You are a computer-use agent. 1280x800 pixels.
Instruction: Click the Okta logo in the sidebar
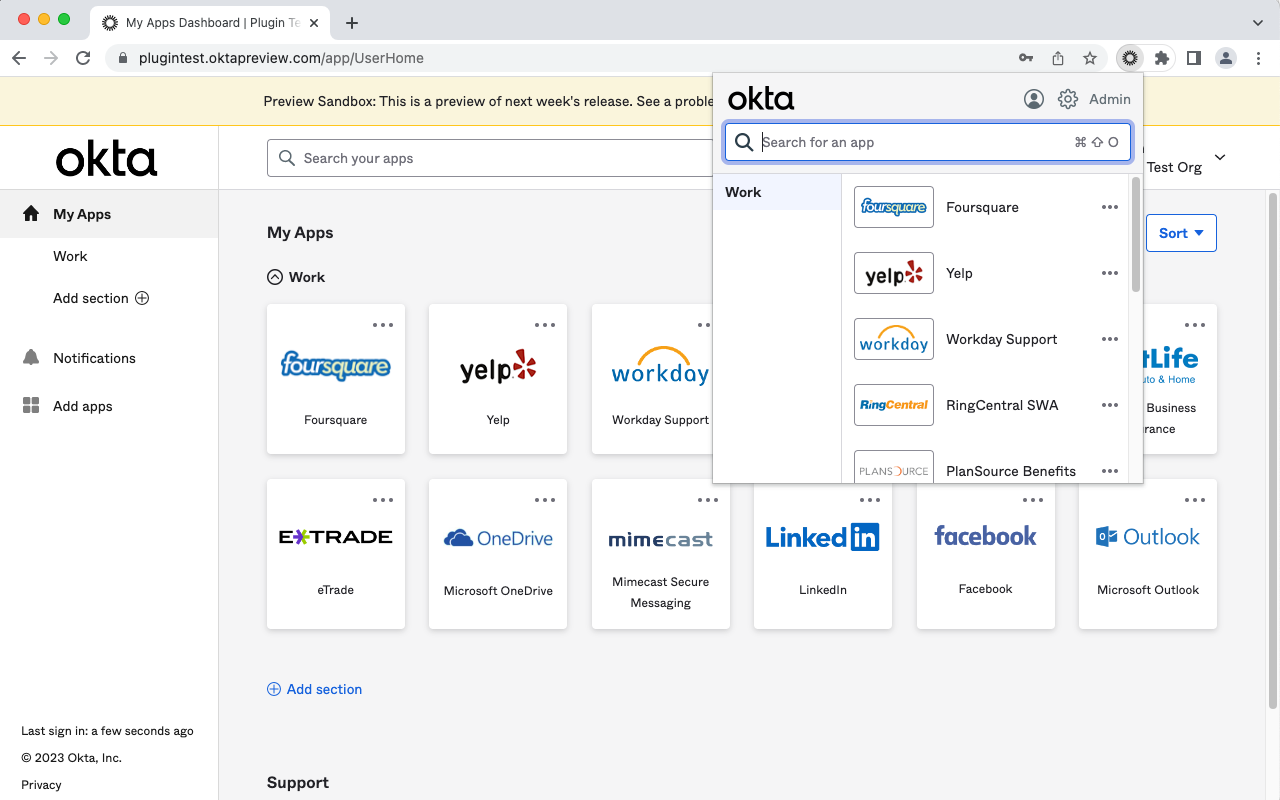[106, 157]
